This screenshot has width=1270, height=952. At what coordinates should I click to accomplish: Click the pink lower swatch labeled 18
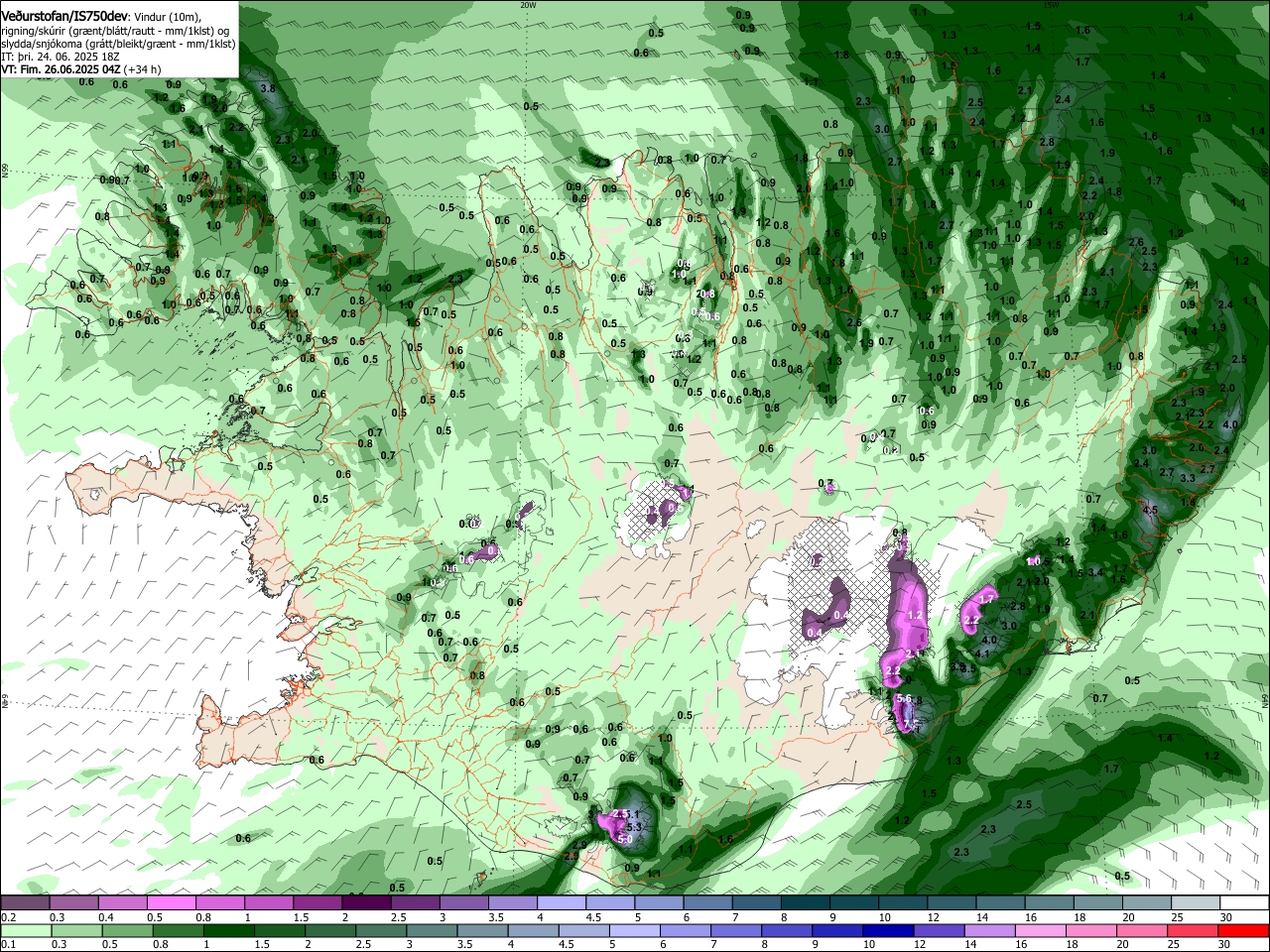1090,930
